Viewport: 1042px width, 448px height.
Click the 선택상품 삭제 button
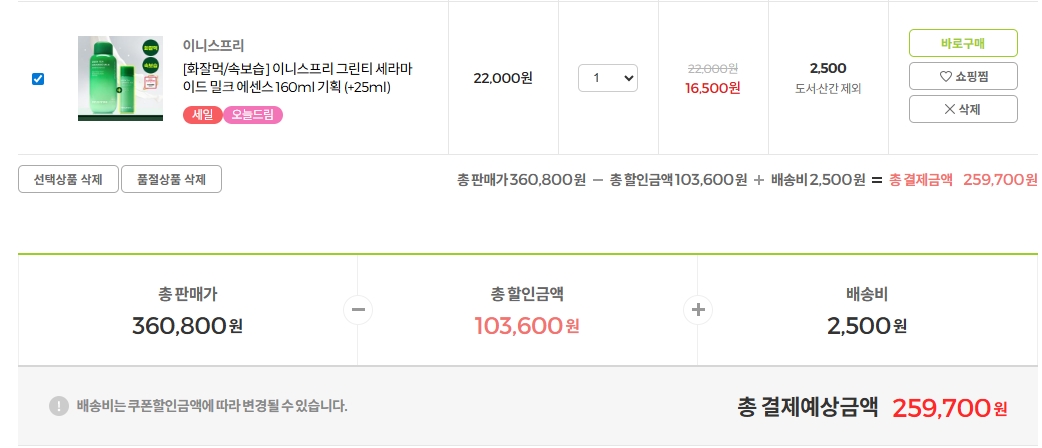click(x=68, y=180)
